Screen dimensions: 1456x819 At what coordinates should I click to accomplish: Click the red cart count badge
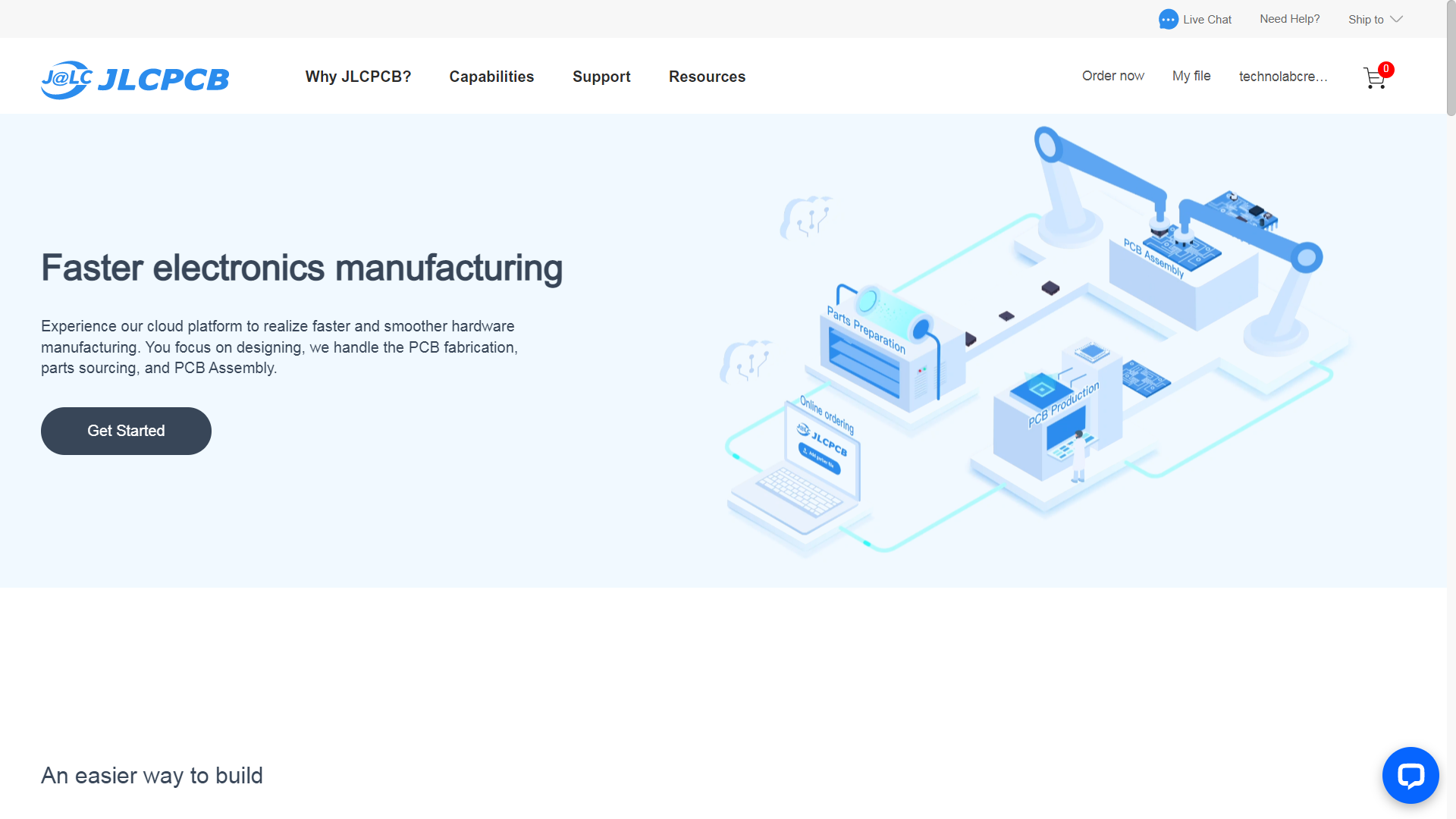[x=1385, y=69]
